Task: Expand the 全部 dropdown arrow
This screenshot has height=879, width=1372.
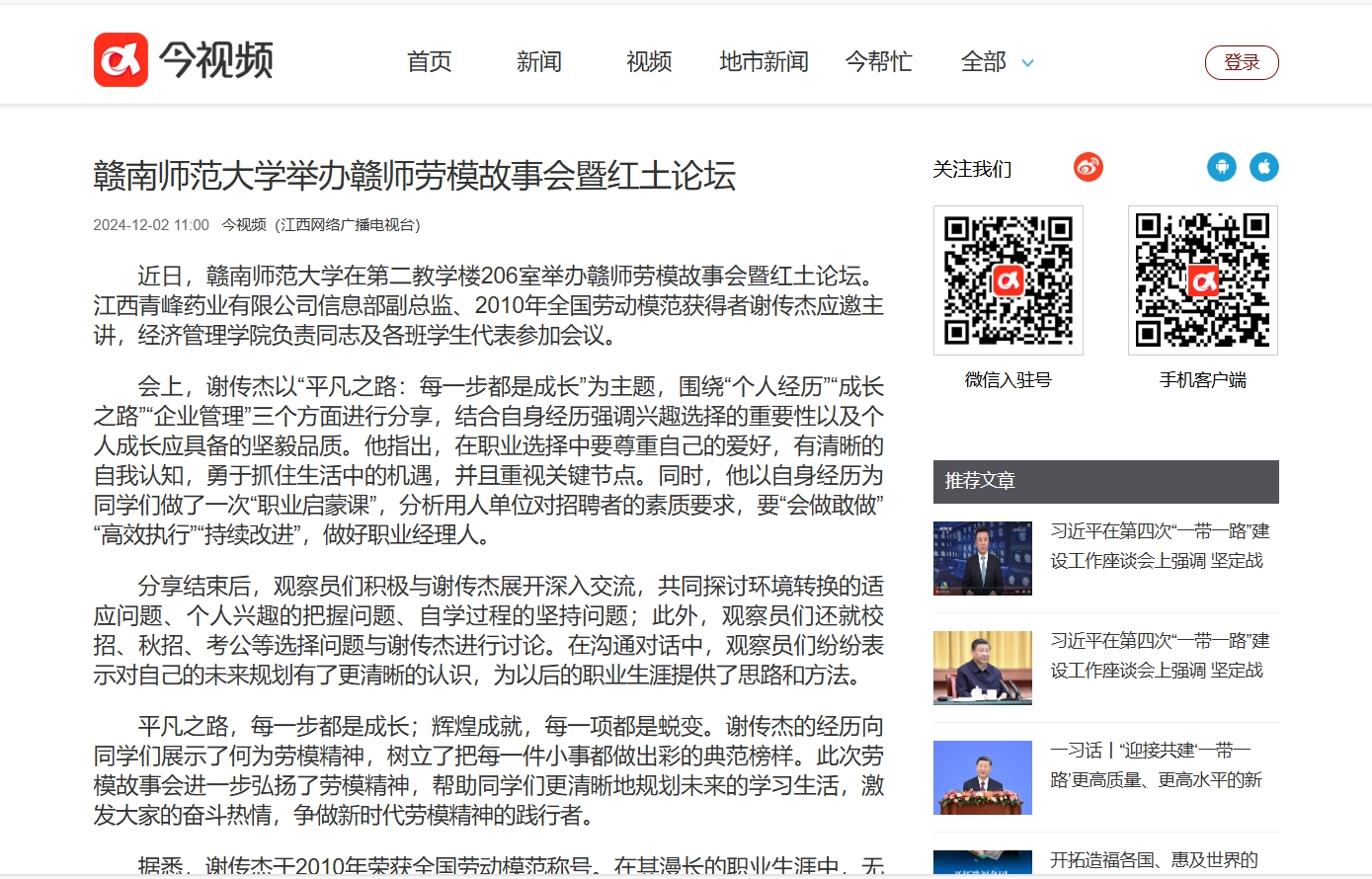Action: coord(1027,63)
